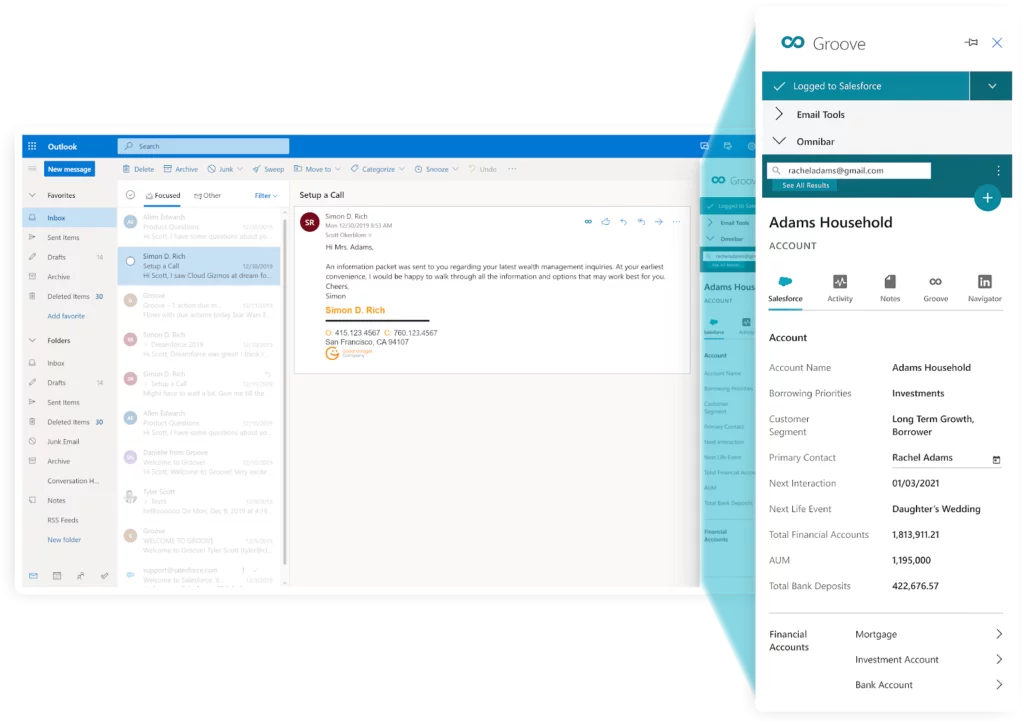Image resolution: width=1024 pixels, height=724 pixels.
Task: Switch to the Salesforce tab
Action: [x=785, y=289]
